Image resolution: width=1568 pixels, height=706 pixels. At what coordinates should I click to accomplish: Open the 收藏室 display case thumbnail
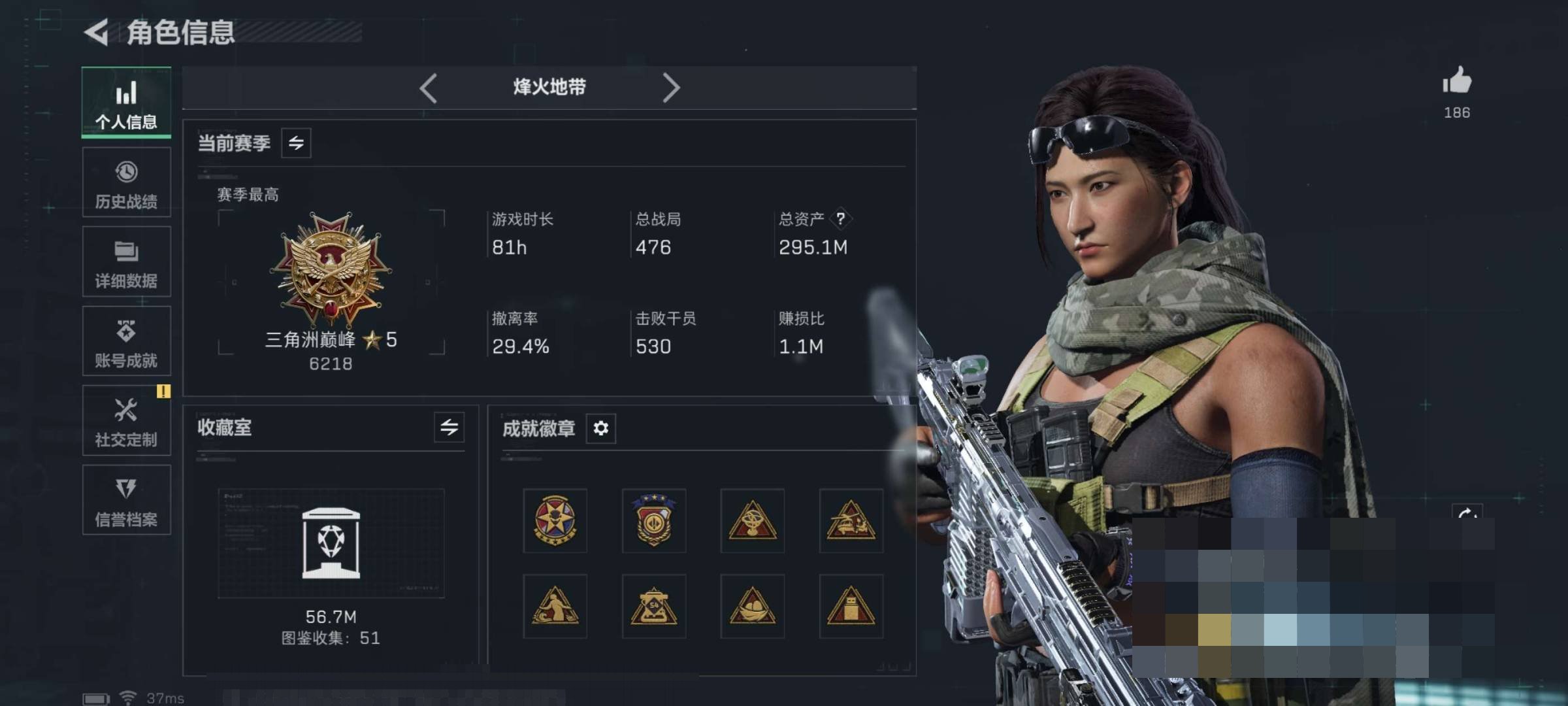(x=331, y=543)
